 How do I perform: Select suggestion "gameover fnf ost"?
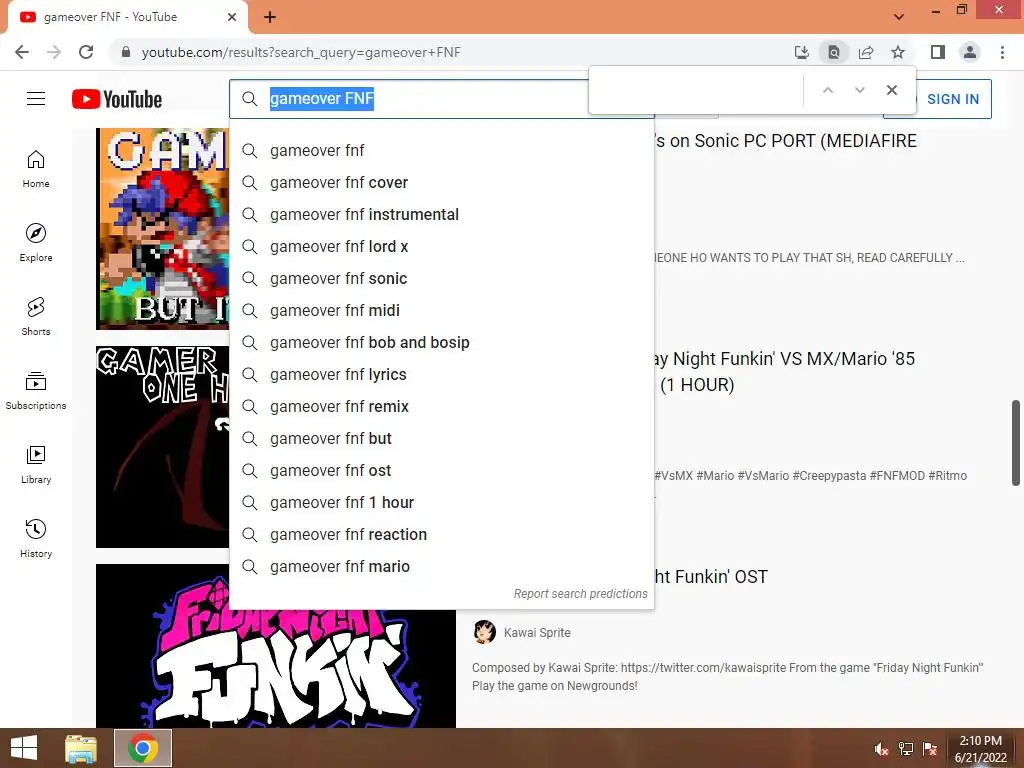click(x=441, y=470)
